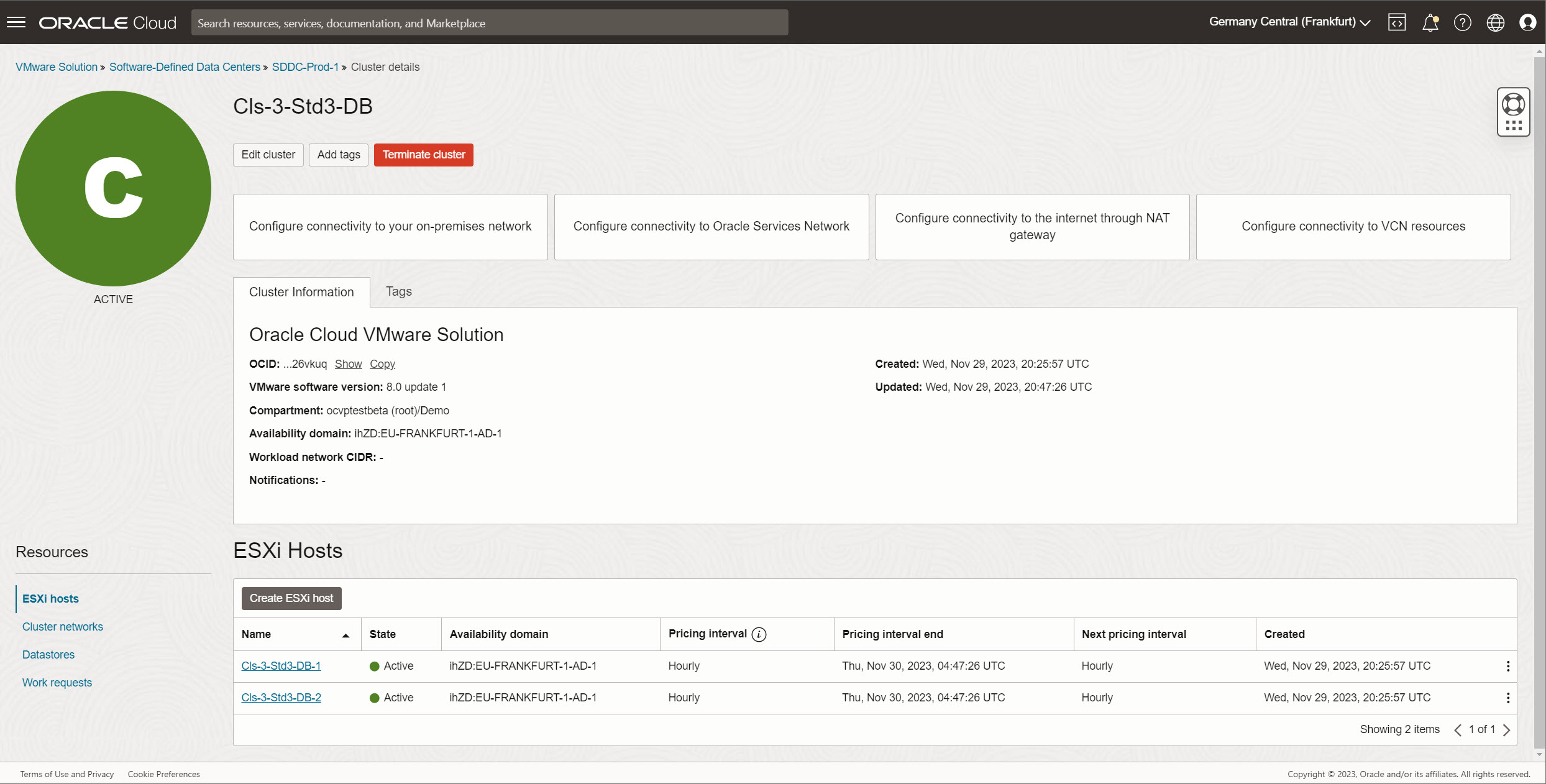Click the Add tags option
1546x784 pixels.
coord(339,155)
